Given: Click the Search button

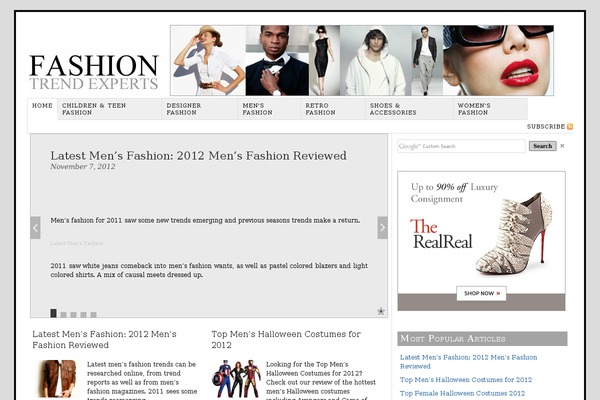Looking at the screenshot, I should pos(543,146).
